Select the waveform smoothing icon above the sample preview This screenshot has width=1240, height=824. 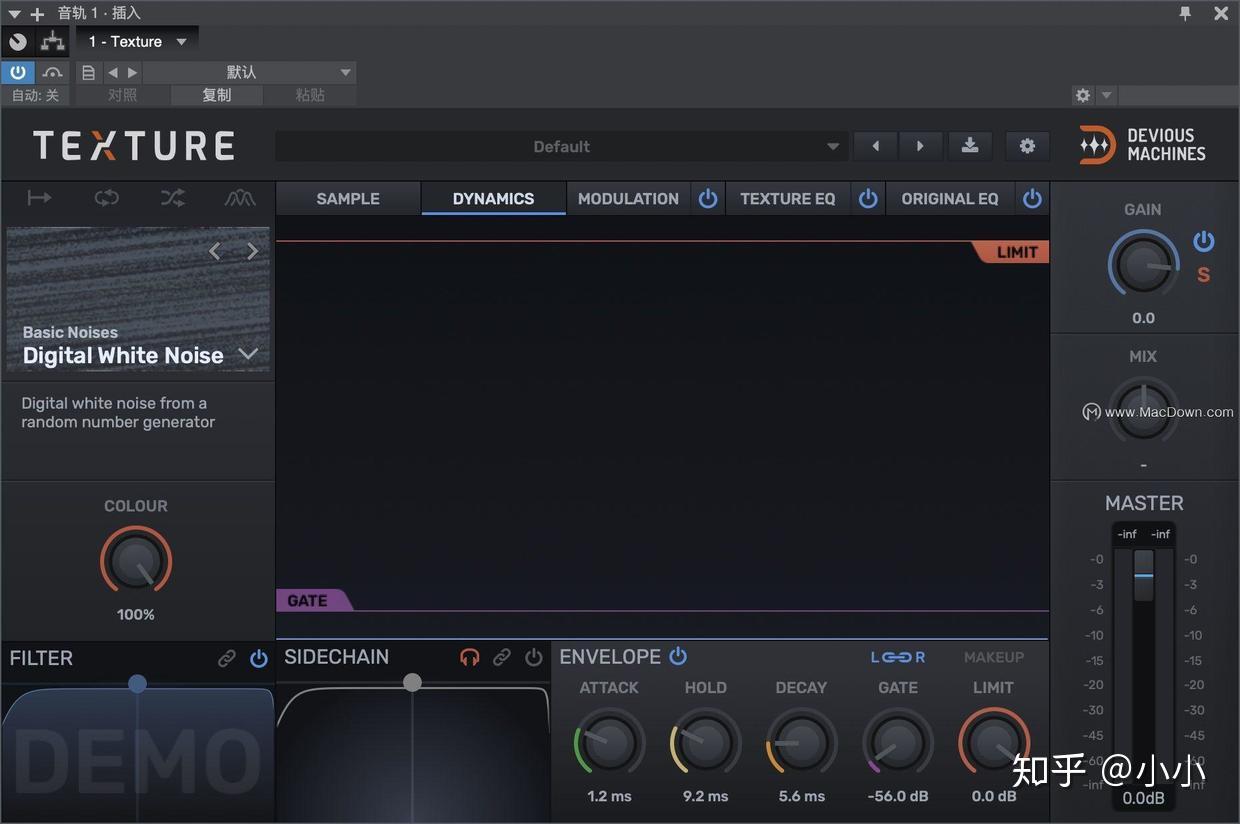pyautogui.click(x=239, y=197)
